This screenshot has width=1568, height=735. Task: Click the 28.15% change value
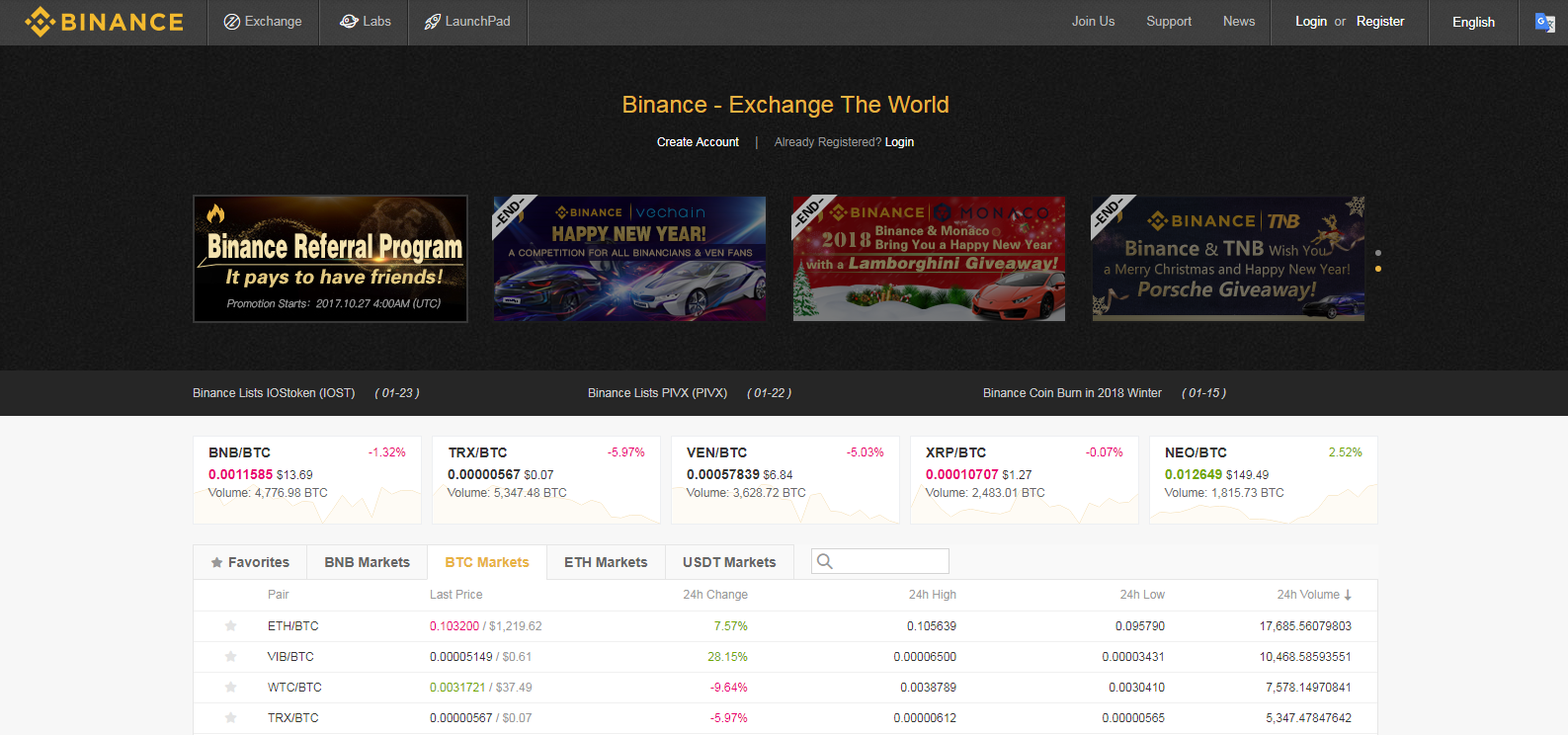(x=727, y=657)
